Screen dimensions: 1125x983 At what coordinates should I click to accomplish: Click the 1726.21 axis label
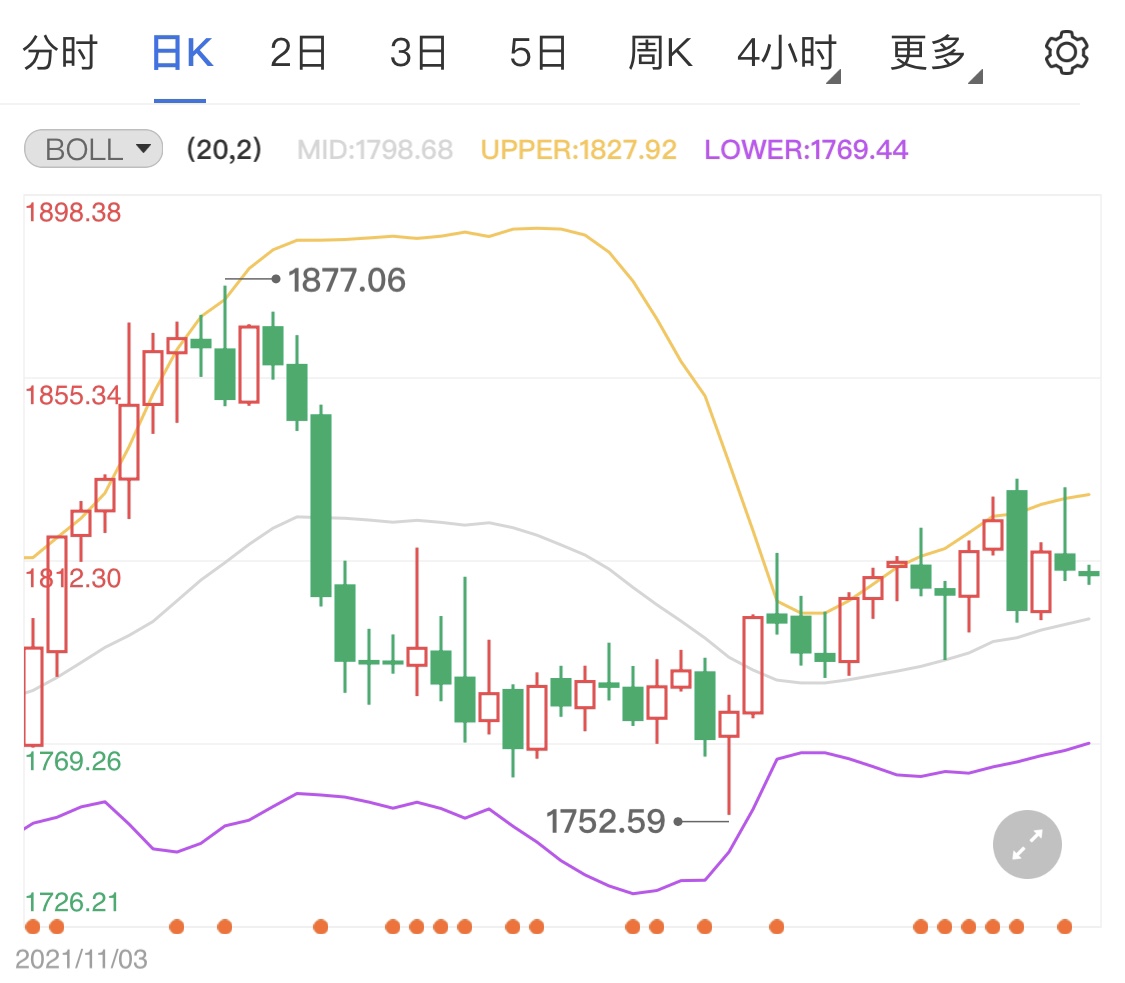(x=72, y=902)
